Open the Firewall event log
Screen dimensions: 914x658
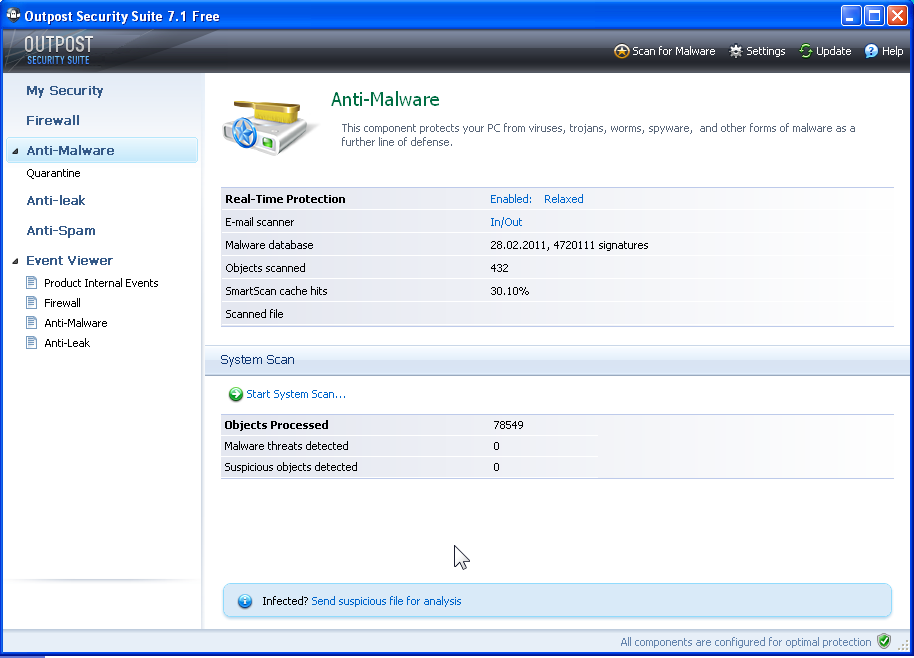pos(62,303)
